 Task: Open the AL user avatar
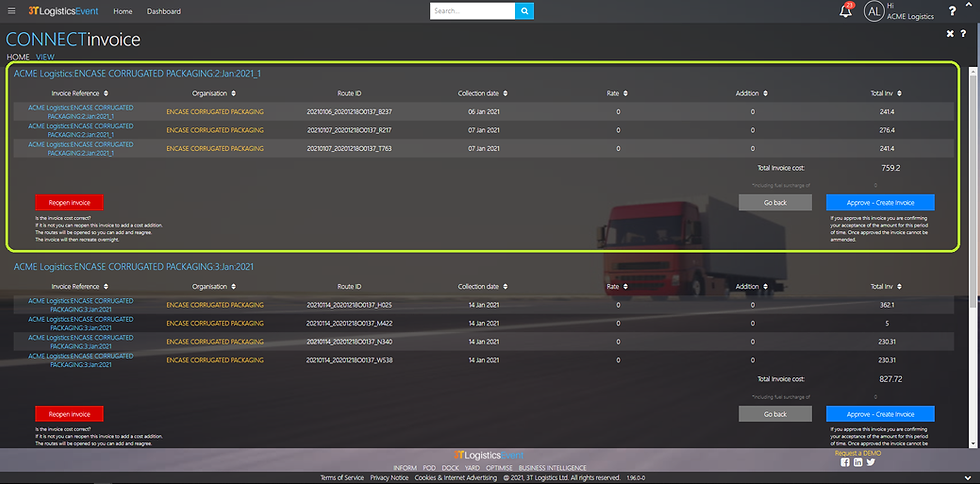[x=874, y=11]
